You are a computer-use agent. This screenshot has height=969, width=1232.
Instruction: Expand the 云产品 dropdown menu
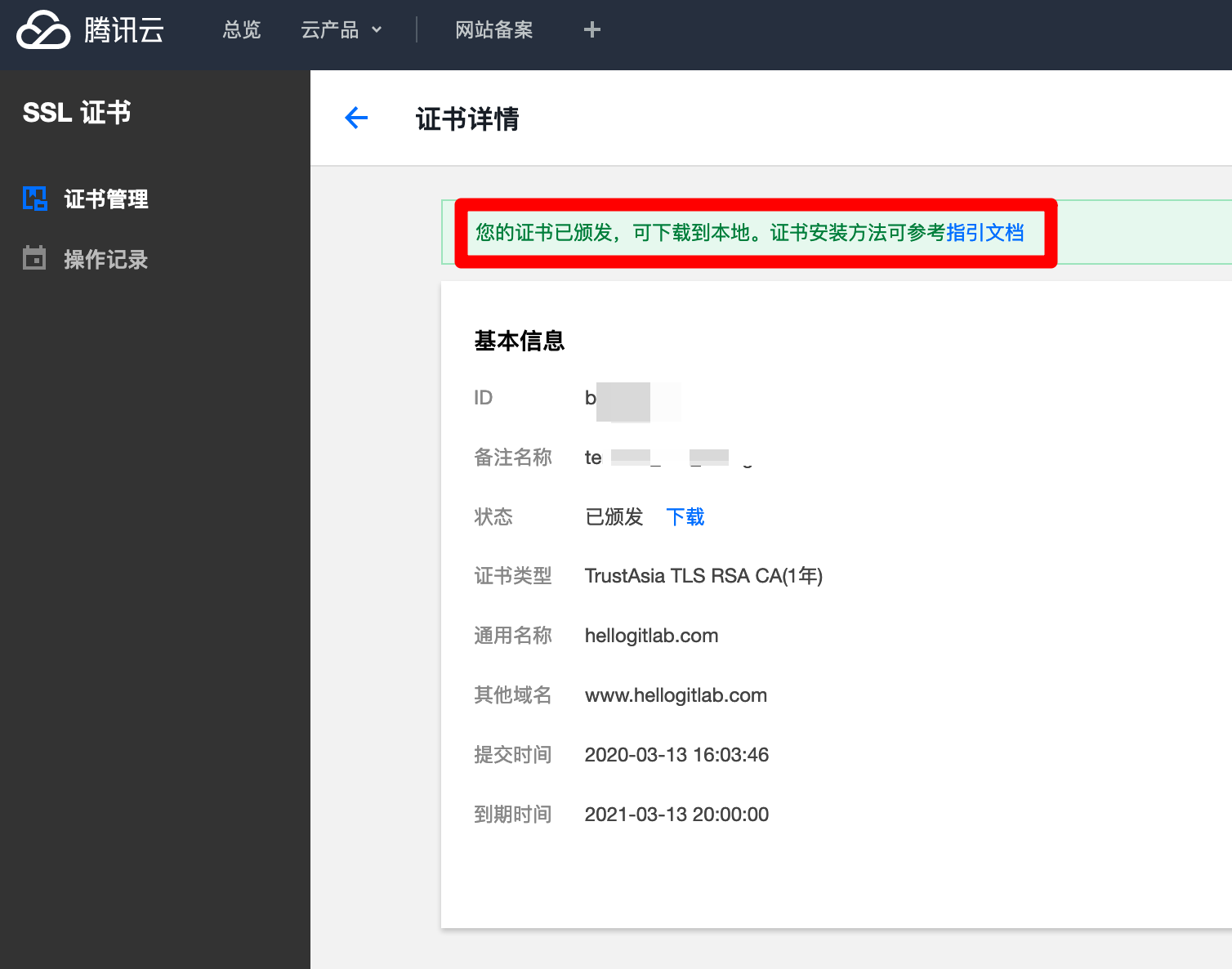tap(341, 30)
